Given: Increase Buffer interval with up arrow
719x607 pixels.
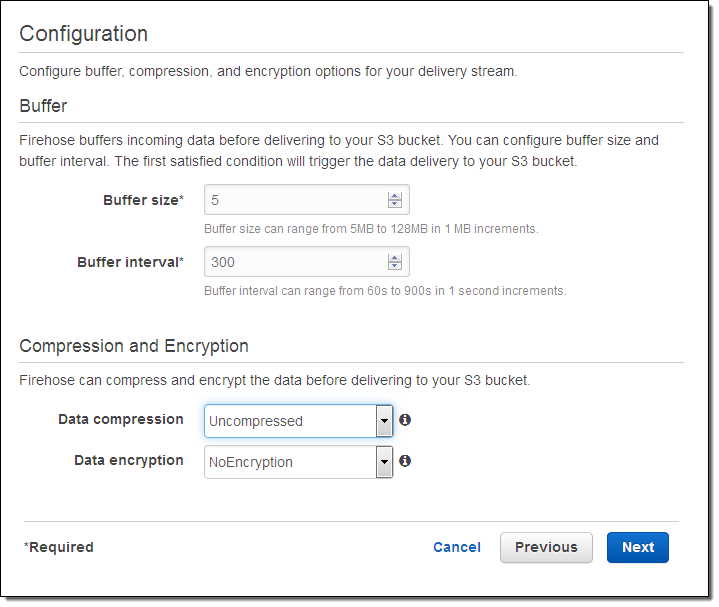Looking at the screenshot, I should [x=394, y=258].
